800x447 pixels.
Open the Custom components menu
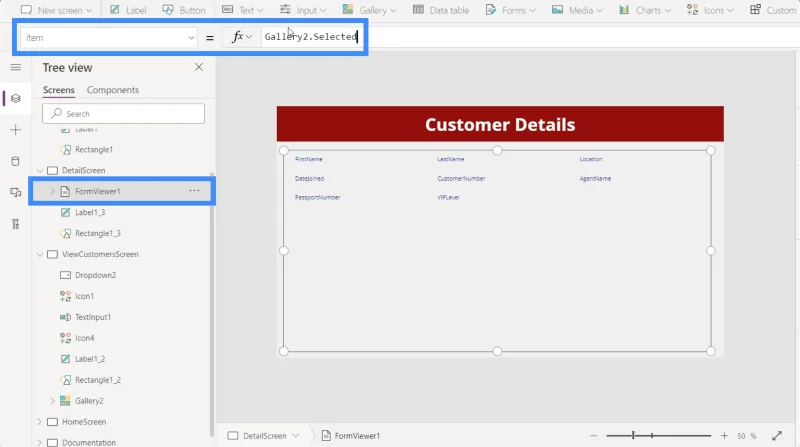773,10
